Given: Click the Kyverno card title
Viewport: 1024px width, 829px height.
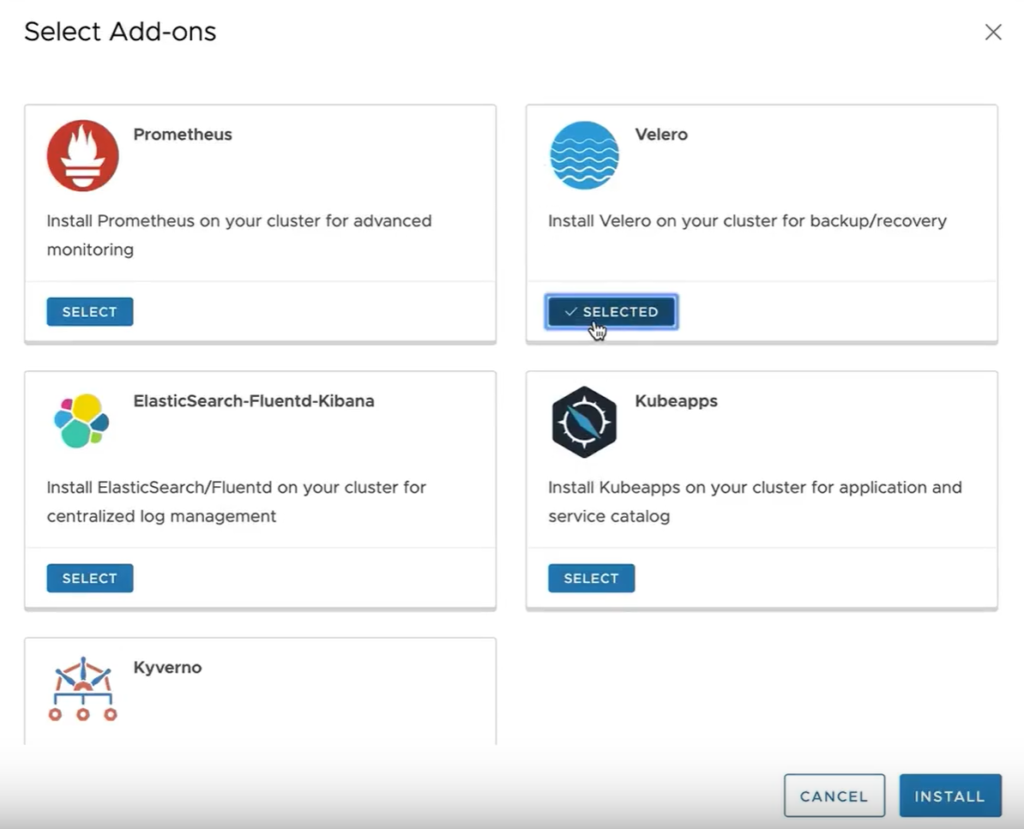Looking at the screenshot, I should (x=167, y=668).
